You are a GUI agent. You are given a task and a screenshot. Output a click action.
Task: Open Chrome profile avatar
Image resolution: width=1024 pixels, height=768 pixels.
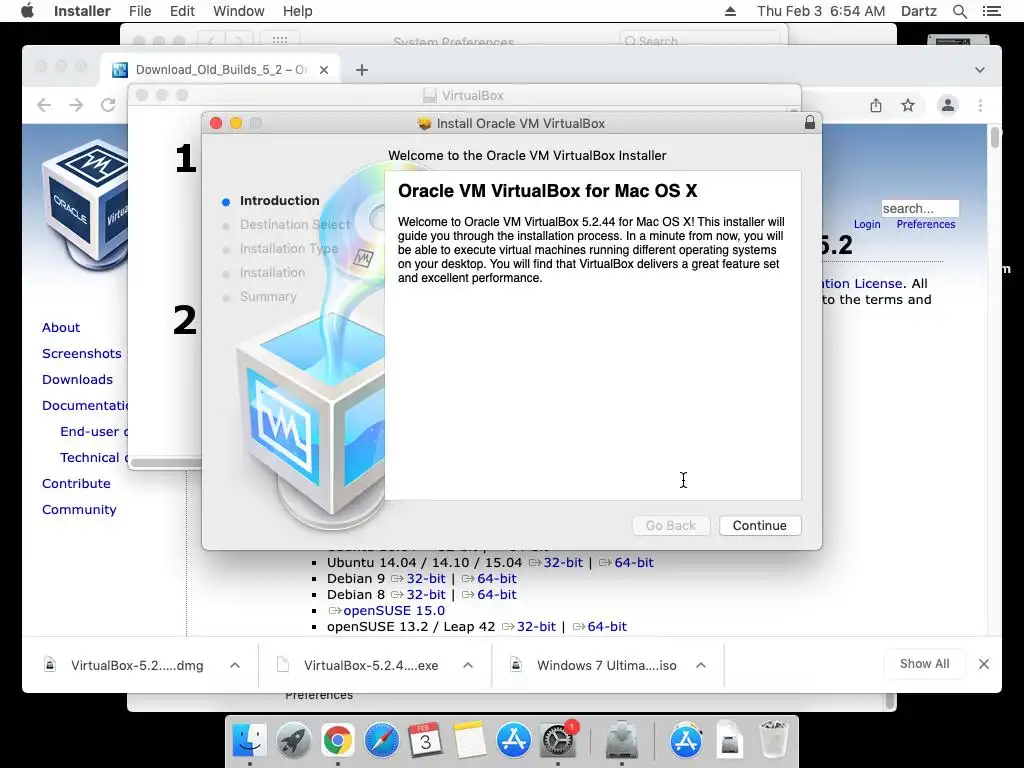click(948, 105)
